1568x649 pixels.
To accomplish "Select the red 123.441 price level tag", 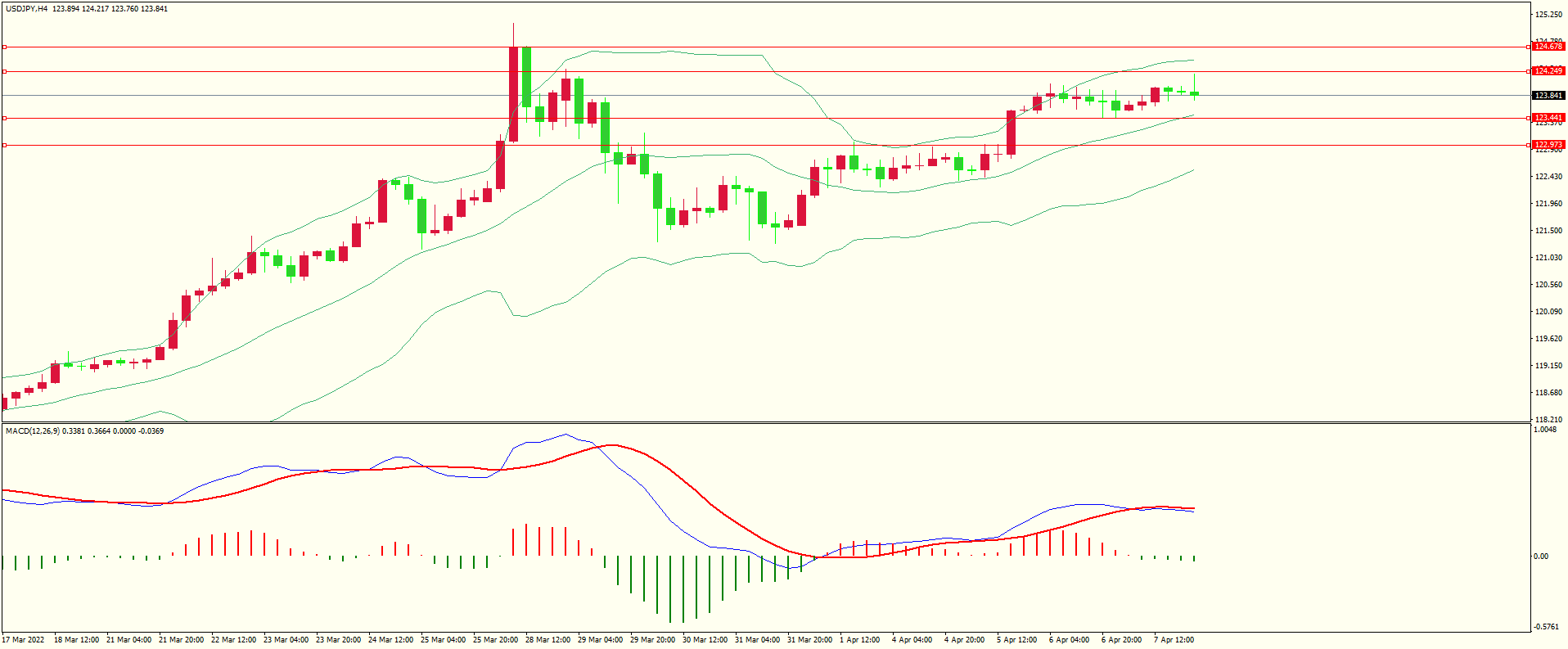I will (x=1548, y=118).
